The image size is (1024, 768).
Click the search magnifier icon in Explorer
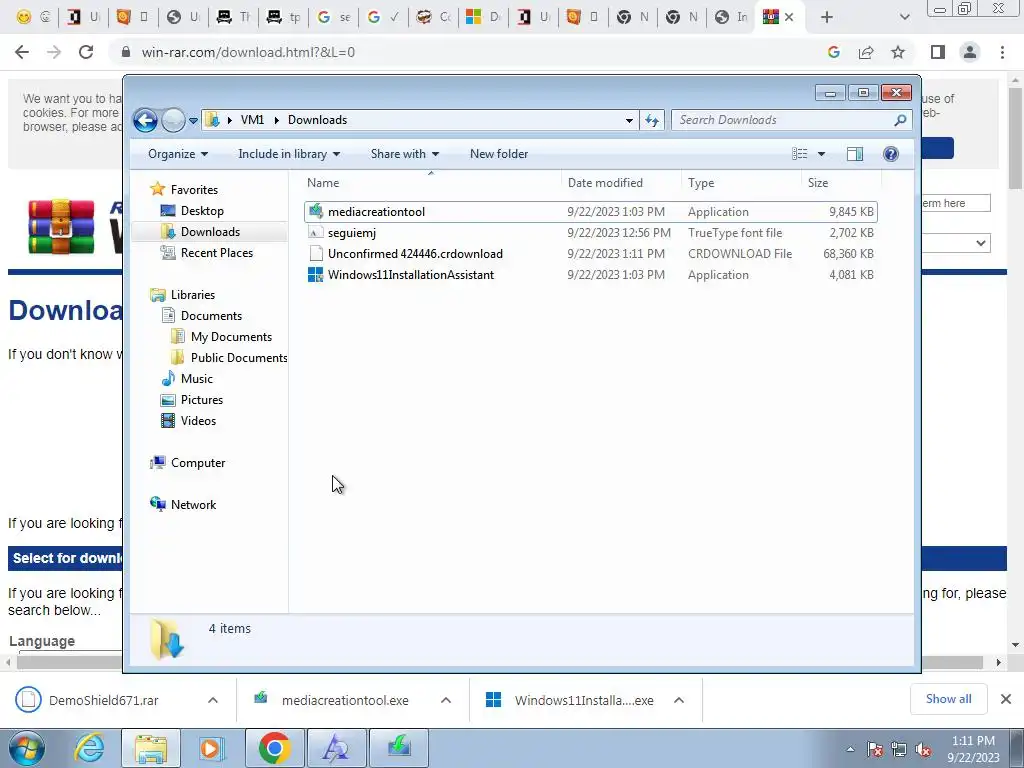tap(901, 120)
